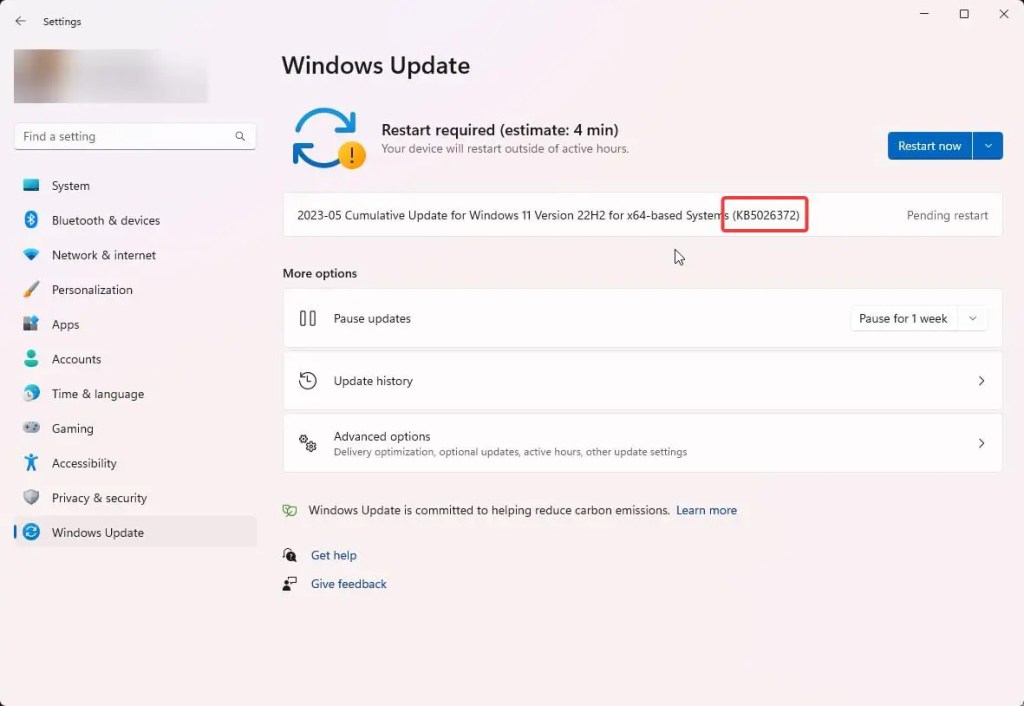
Task: Click the search magnifier icon
Action: (x=240, y=136)
